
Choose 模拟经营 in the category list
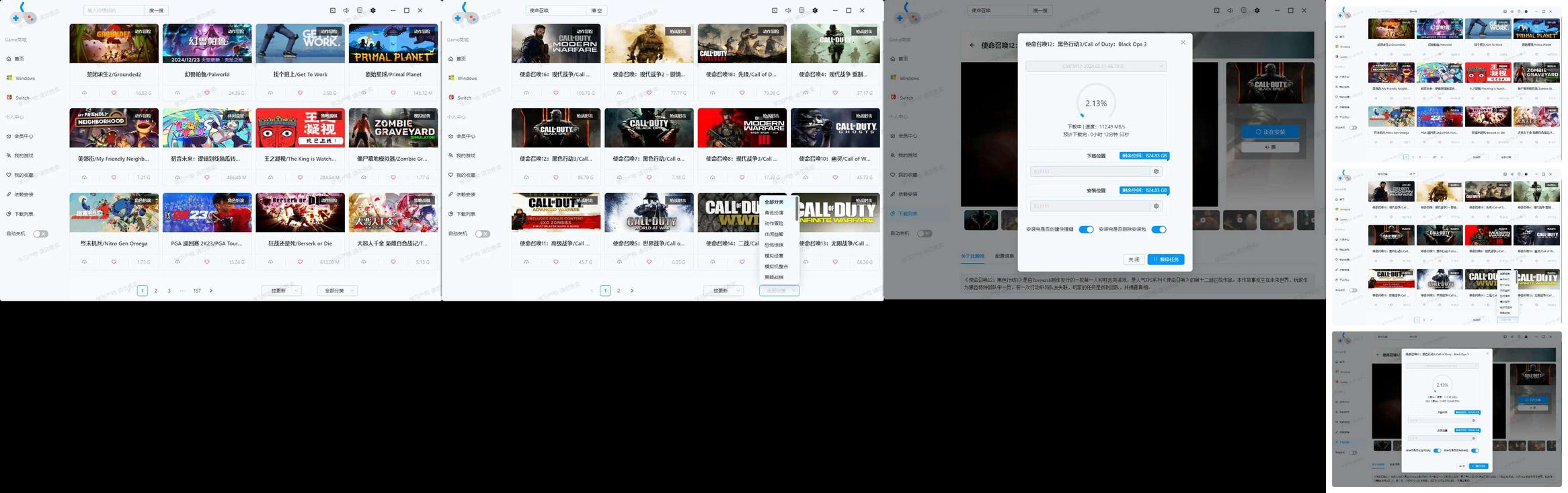(774, 256)
